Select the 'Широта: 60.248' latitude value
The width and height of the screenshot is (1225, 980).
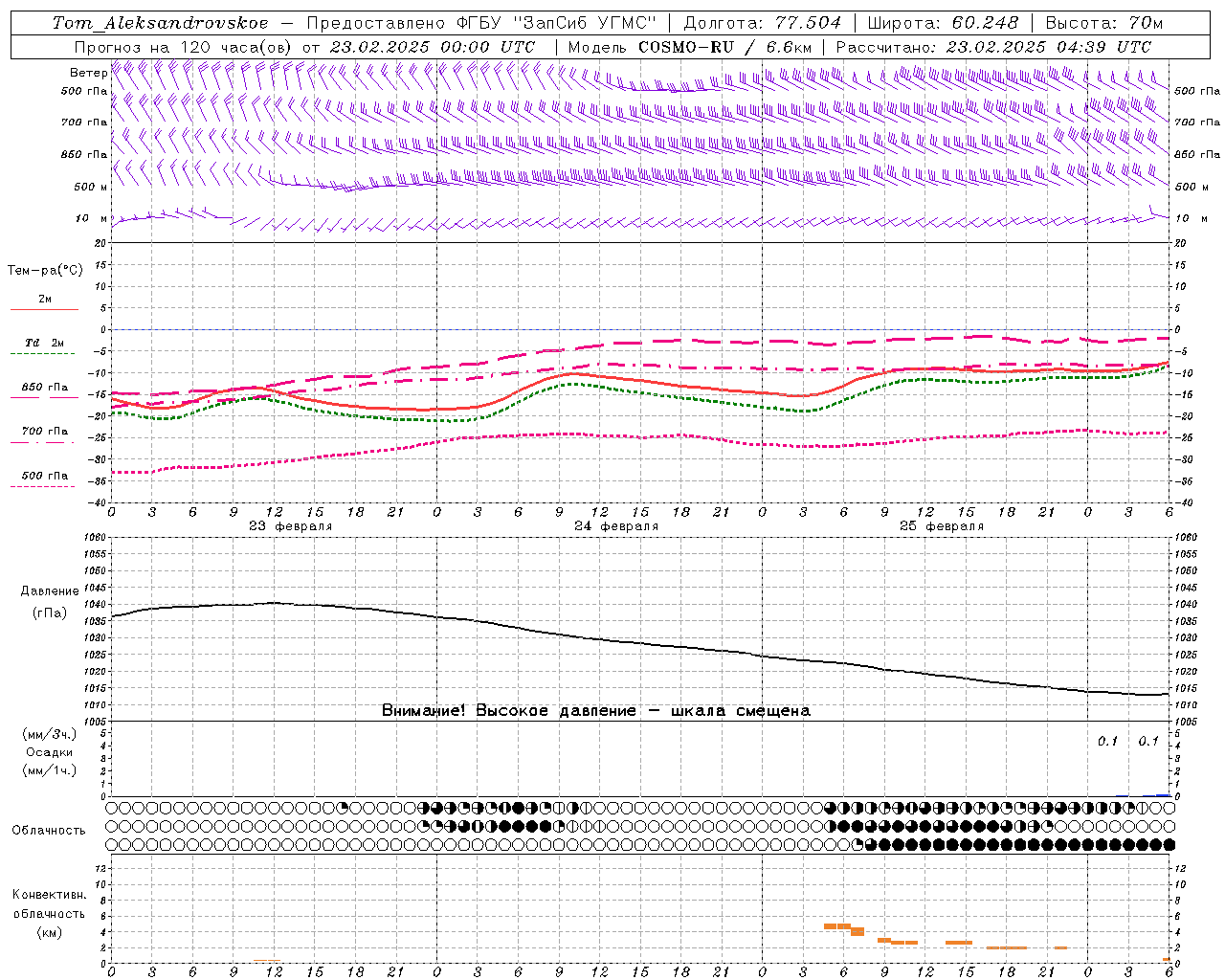click(x=944, y=23)
